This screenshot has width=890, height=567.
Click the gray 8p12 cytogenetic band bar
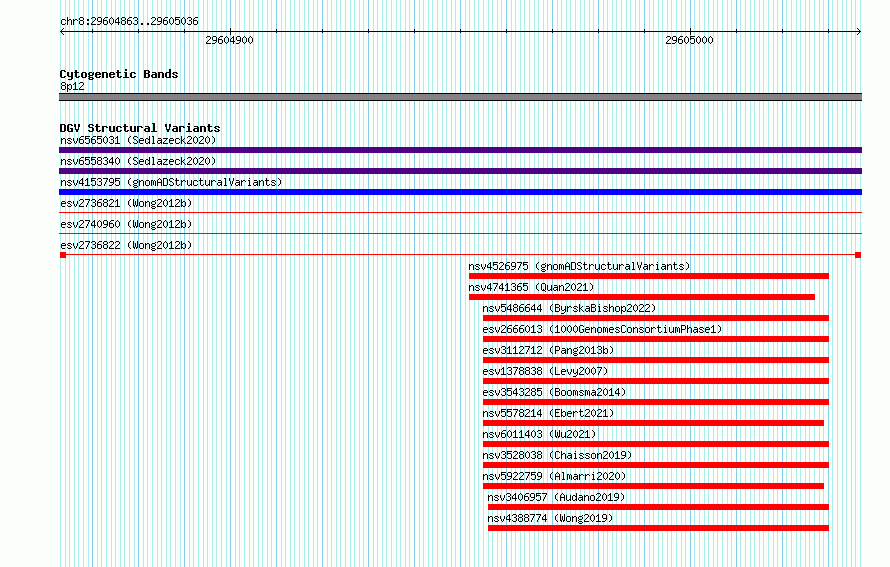tap(460, 97)
